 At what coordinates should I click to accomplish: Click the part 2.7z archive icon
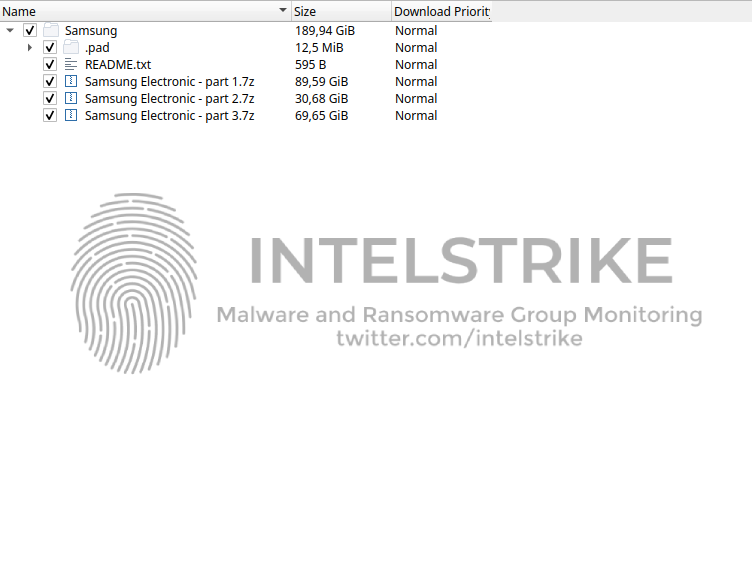pyautogui.click(x=71, y=98)
